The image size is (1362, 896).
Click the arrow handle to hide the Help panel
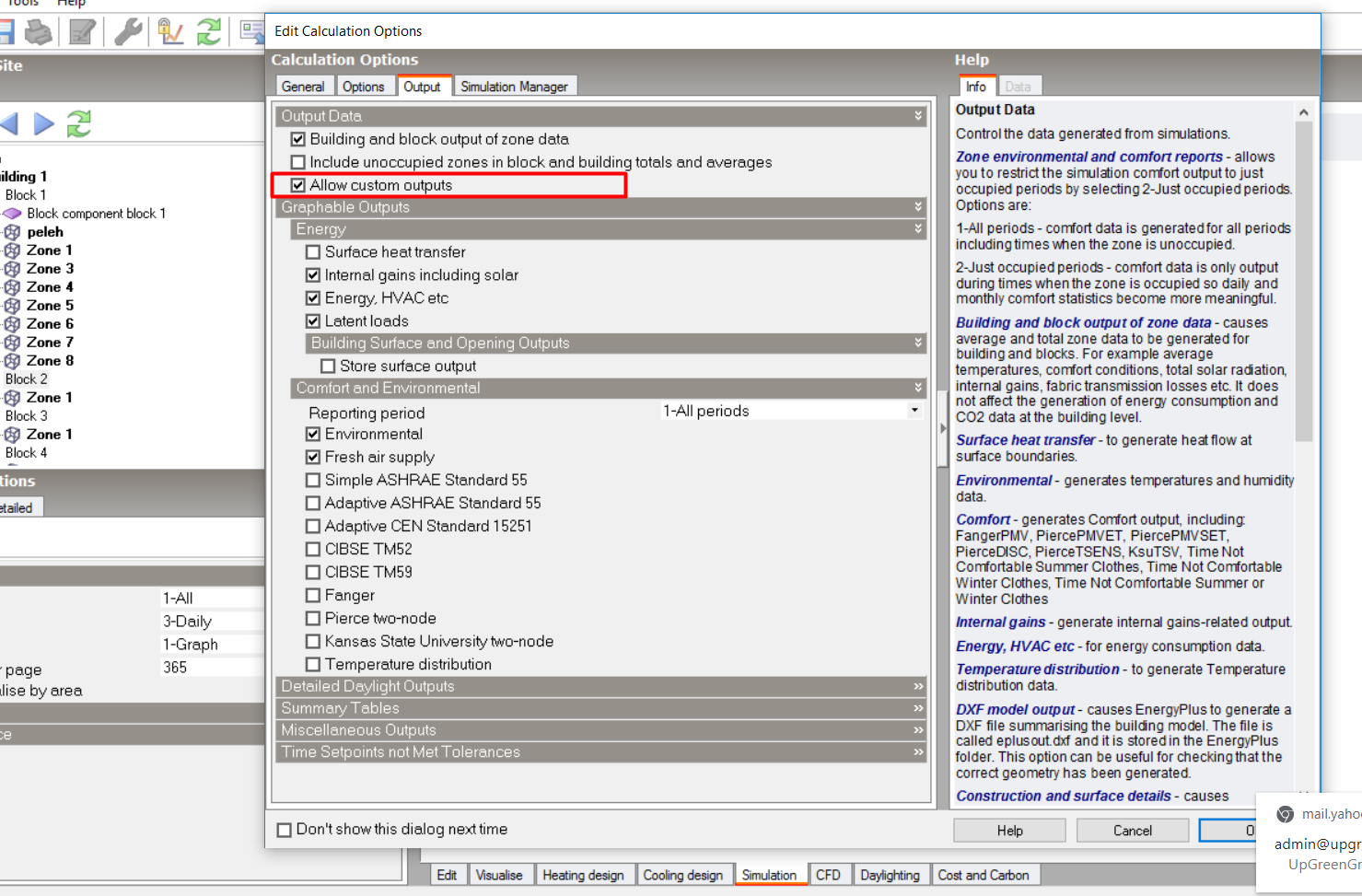(942, 428)
